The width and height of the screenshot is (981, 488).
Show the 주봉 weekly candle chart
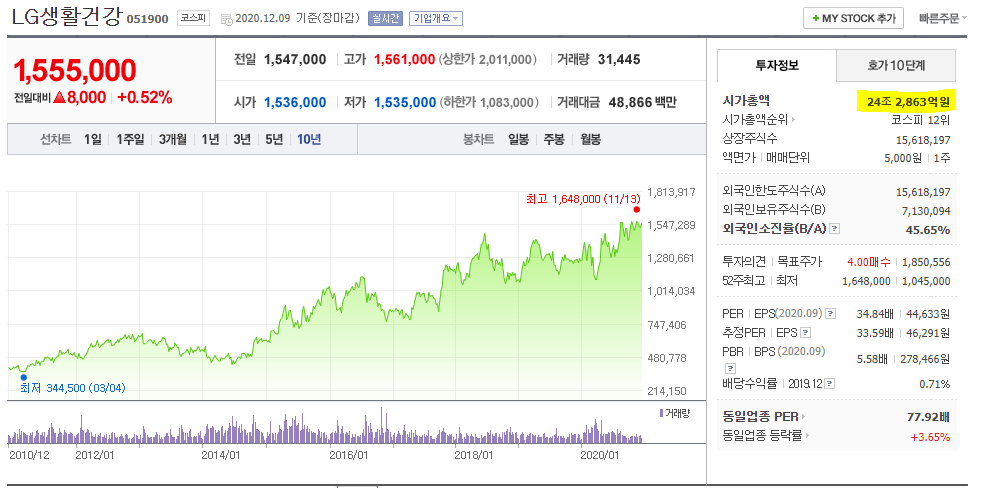(554, 140)
